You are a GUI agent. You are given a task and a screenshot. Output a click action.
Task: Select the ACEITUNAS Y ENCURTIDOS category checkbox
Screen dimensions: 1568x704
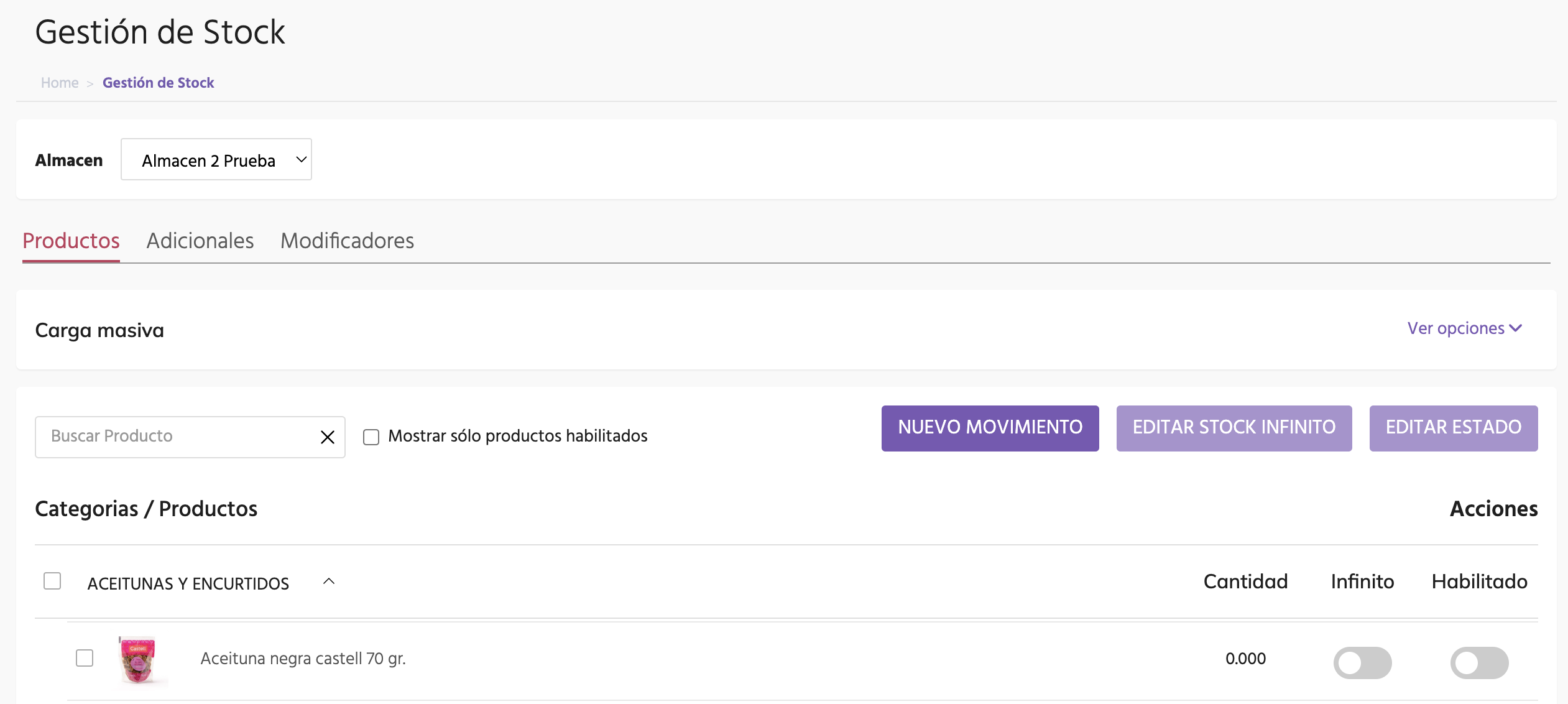click(52, 581)
